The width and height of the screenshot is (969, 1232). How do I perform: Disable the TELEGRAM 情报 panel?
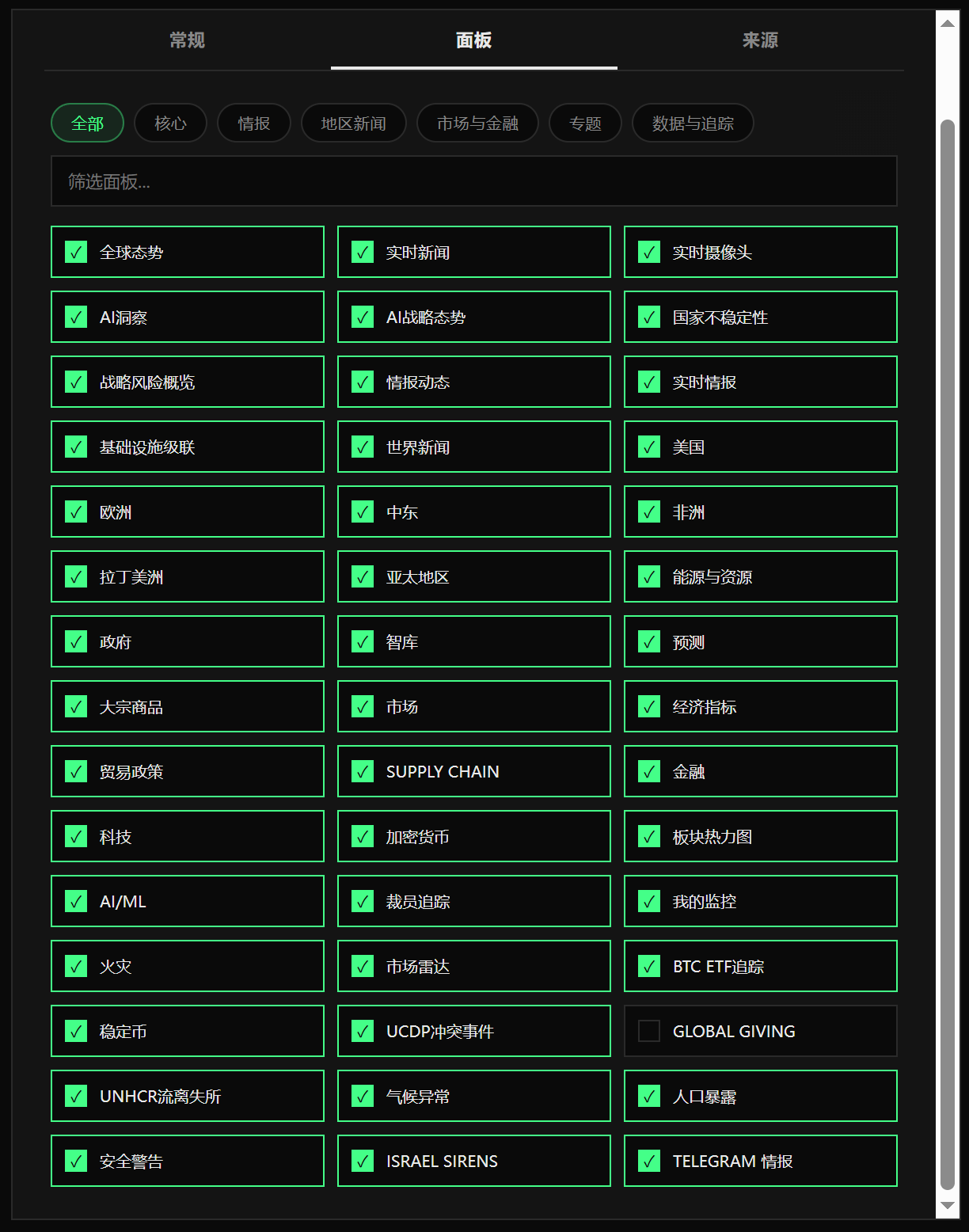pyautogui.click(x=649, y=1161)
